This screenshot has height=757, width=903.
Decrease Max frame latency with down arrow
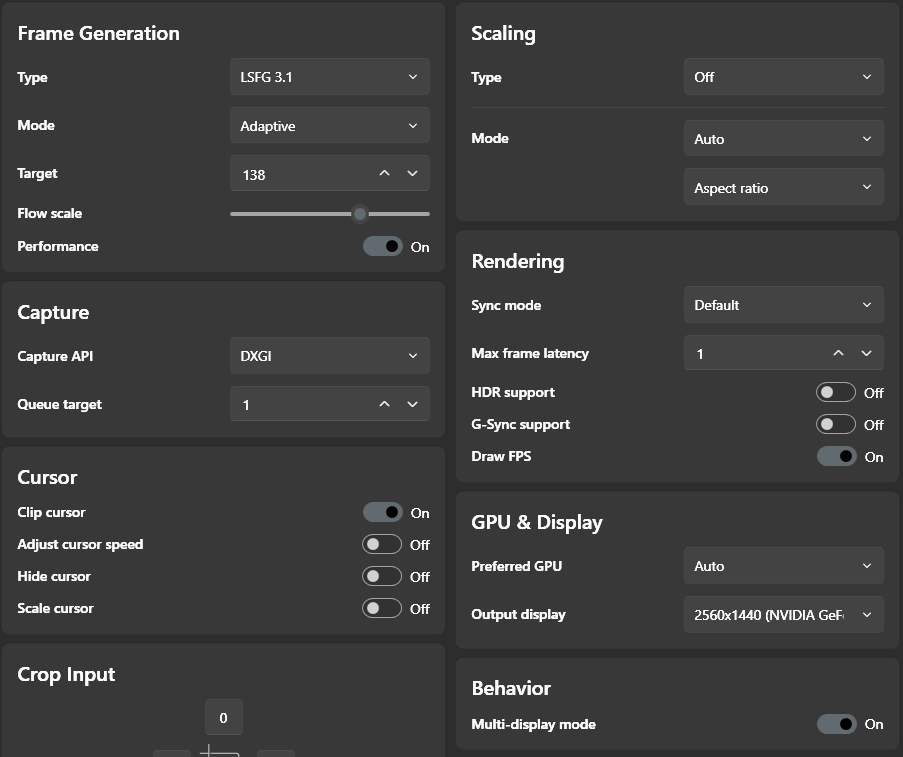(867, 353)
